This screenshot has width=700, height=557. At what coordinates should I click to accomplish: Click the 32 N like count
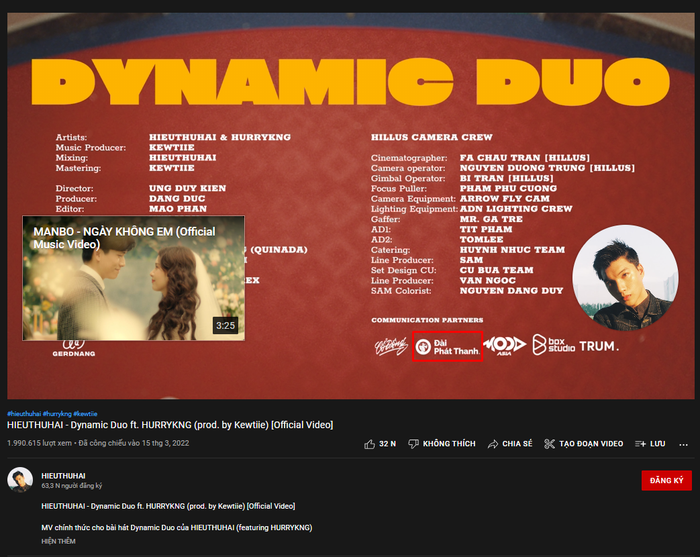click(x=388, y=444)
